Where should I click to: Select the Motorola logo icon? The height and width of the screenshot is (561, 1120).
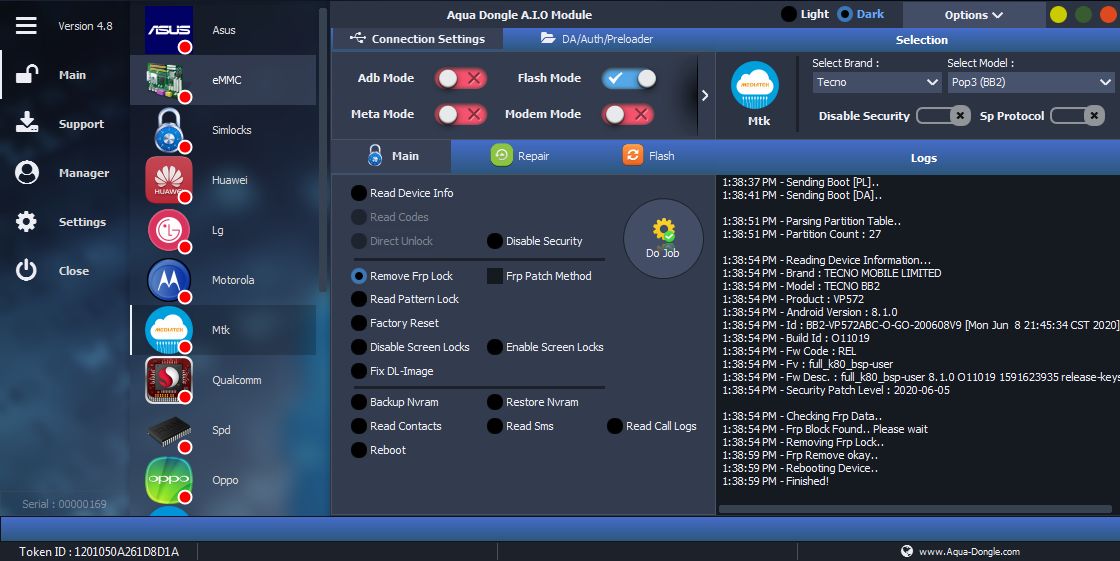point(169,280)
